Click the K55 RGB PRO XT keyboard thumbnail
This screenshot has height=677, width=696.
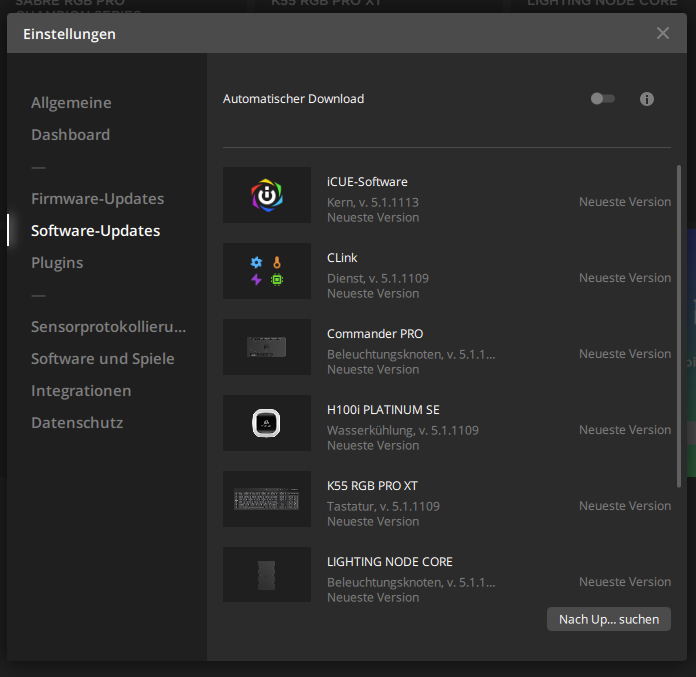pos(267,499)
